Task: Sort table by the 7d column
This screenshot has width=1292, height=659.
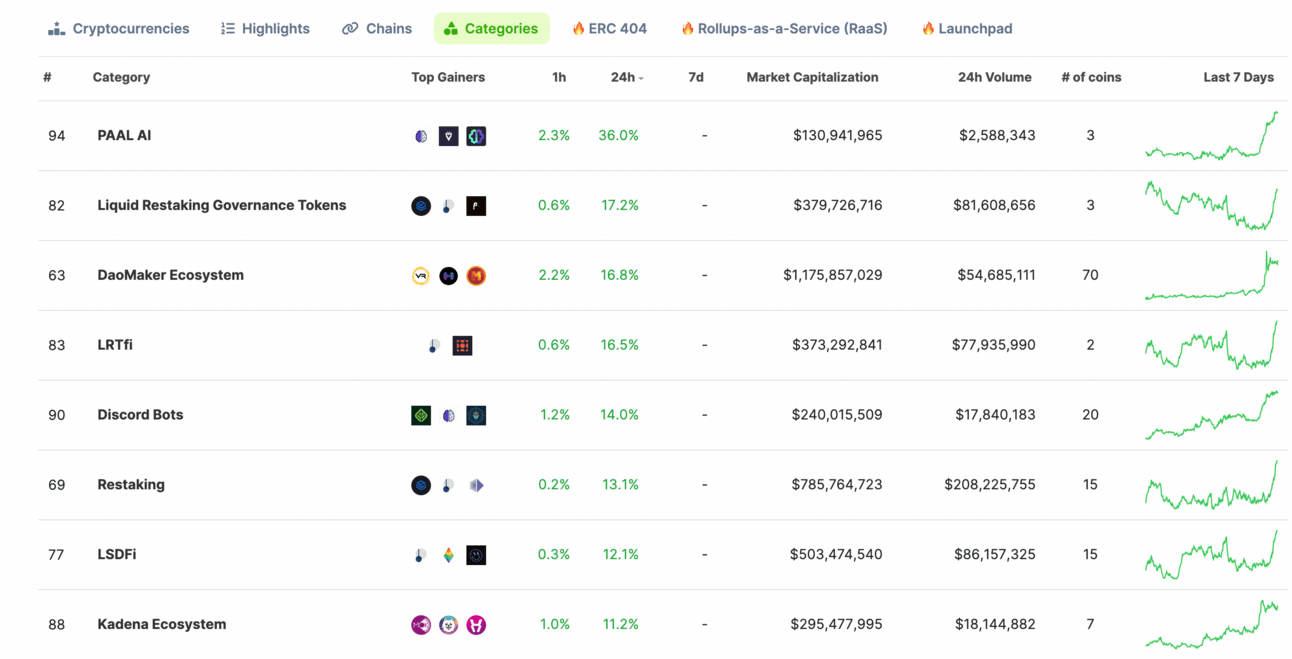Action: click(696, 77)
